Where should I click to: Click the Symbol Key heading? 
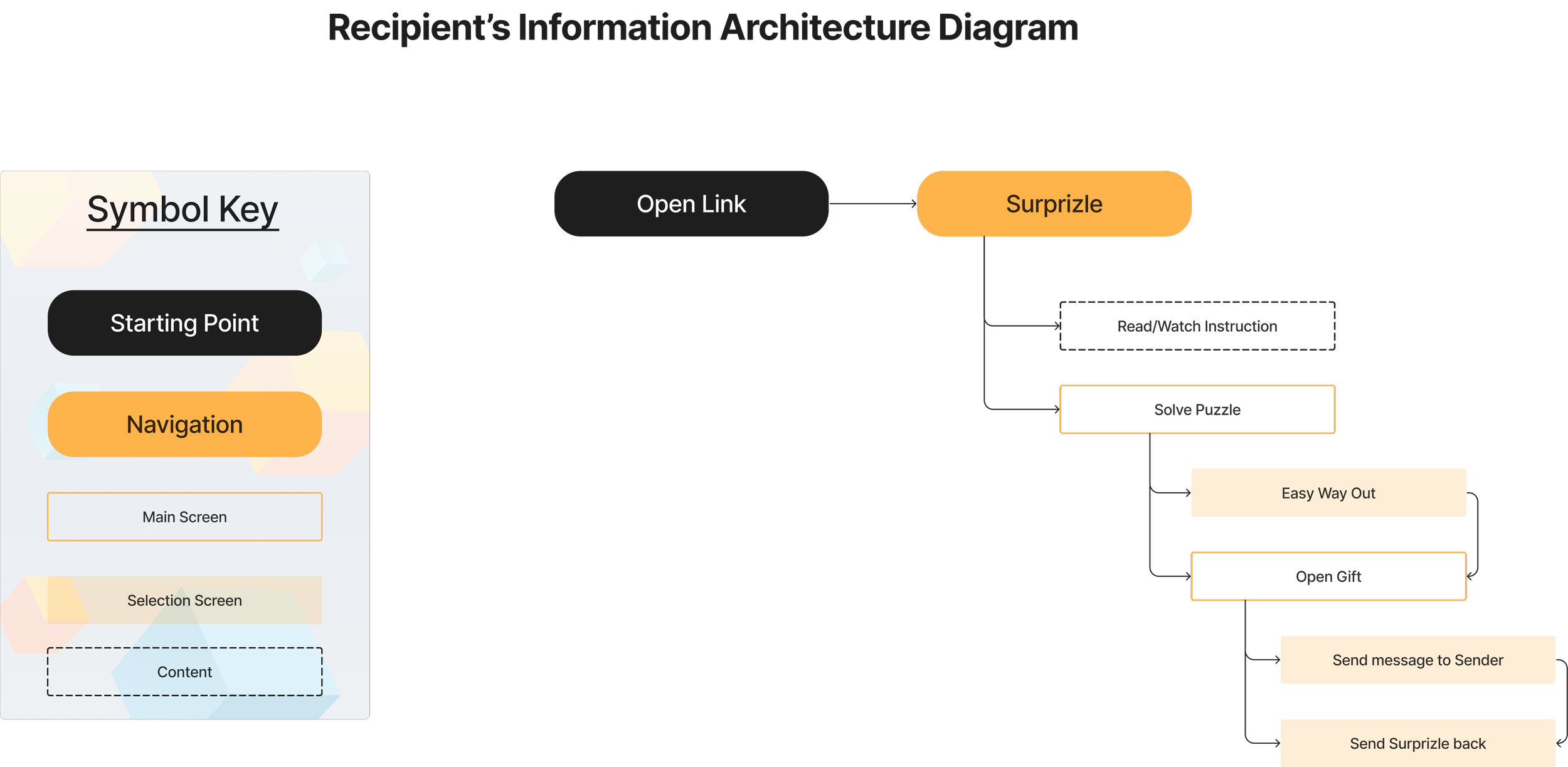(183, 209)
